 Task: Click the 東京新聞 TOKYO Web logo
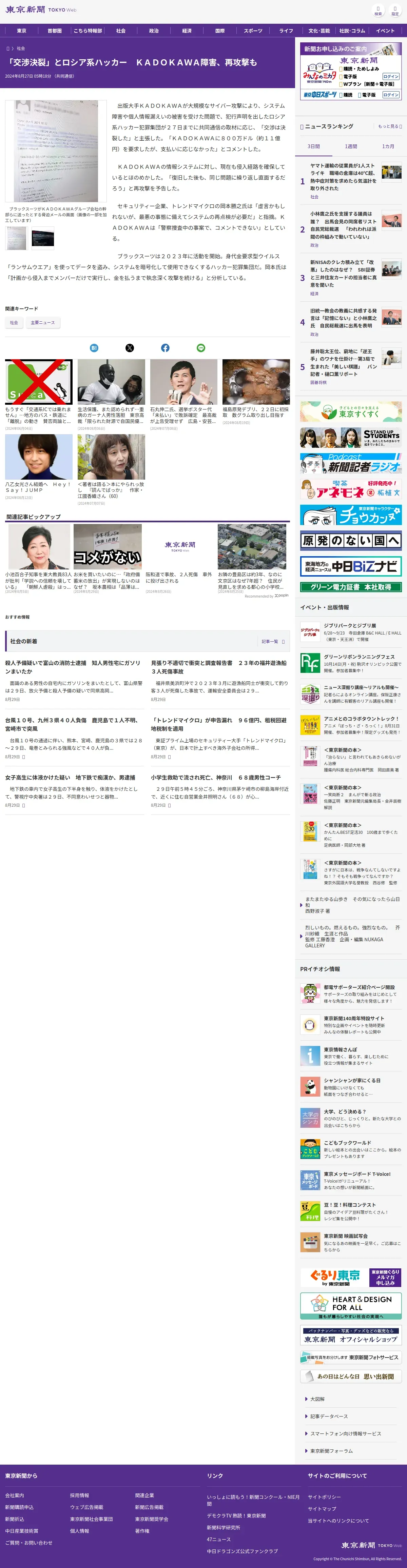[x=41, y=10]
